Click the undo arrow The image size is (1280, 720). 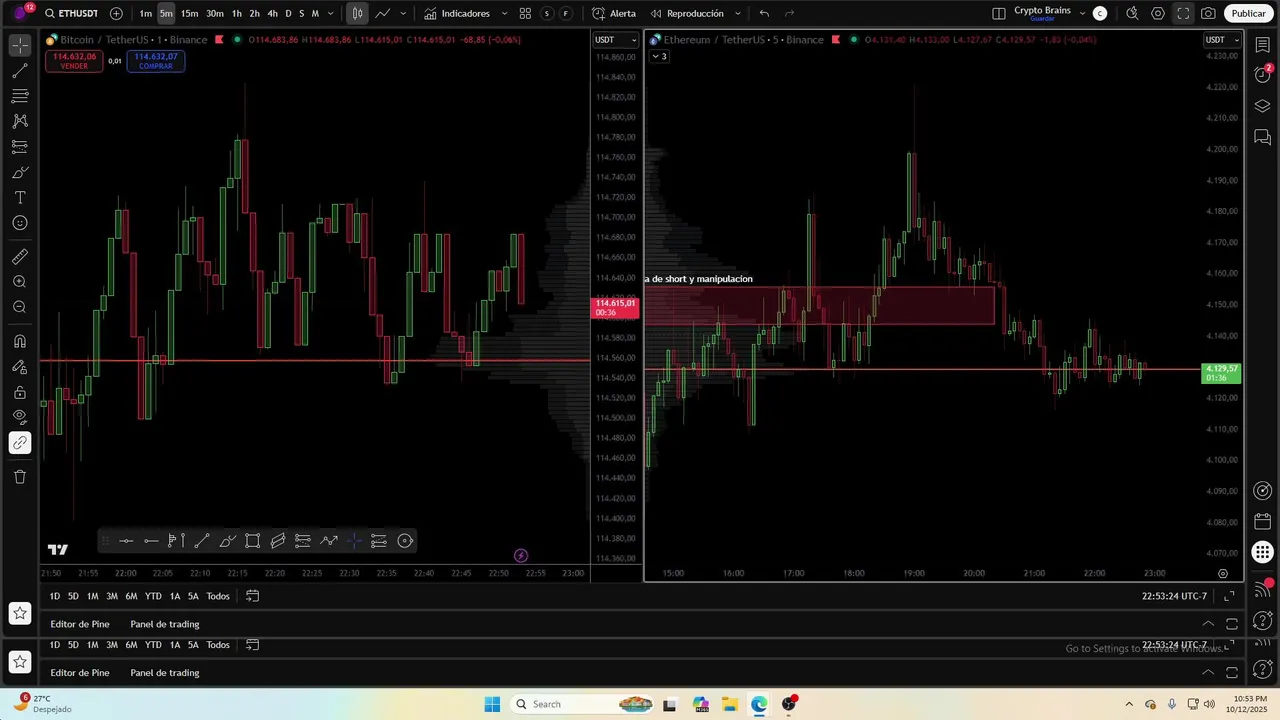pyautogui.click(x=765, y=14)
